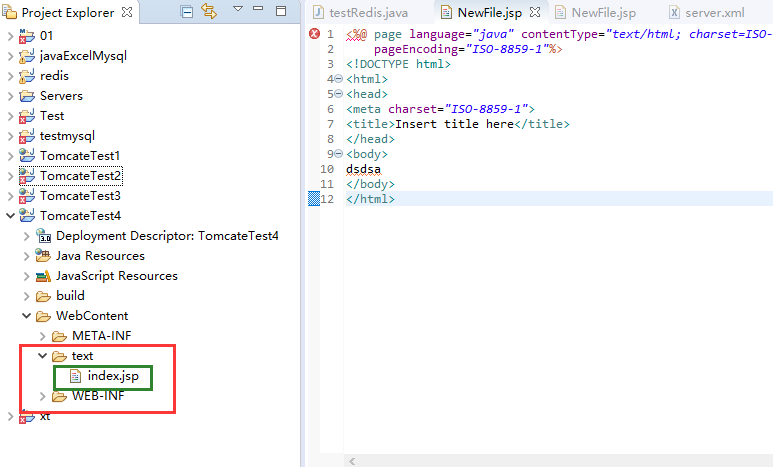Collapse the text folder

[43, 356]
